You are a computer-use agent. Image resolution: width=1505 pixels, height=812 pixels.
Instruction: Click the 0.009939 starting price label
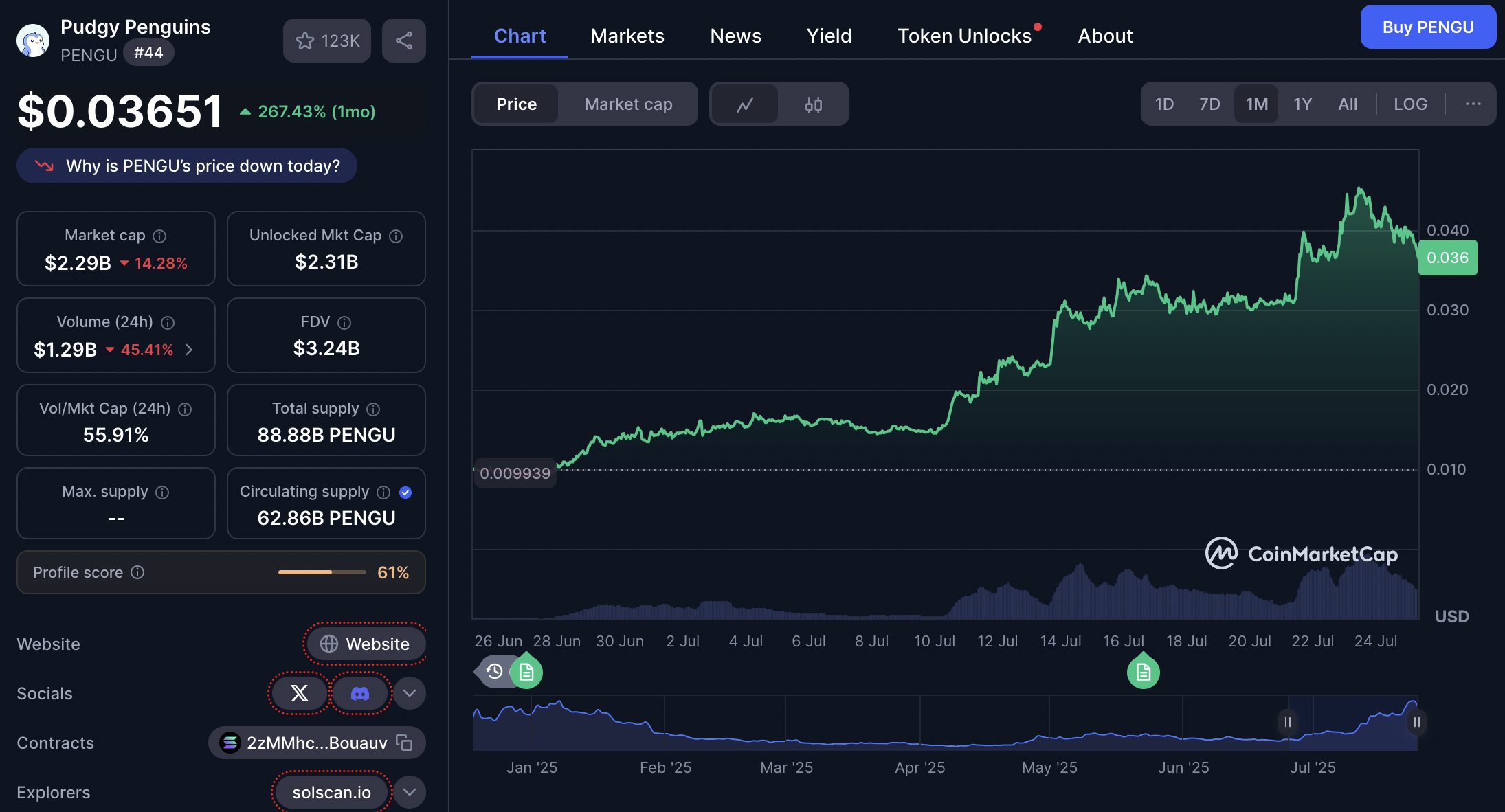(515, 473)
